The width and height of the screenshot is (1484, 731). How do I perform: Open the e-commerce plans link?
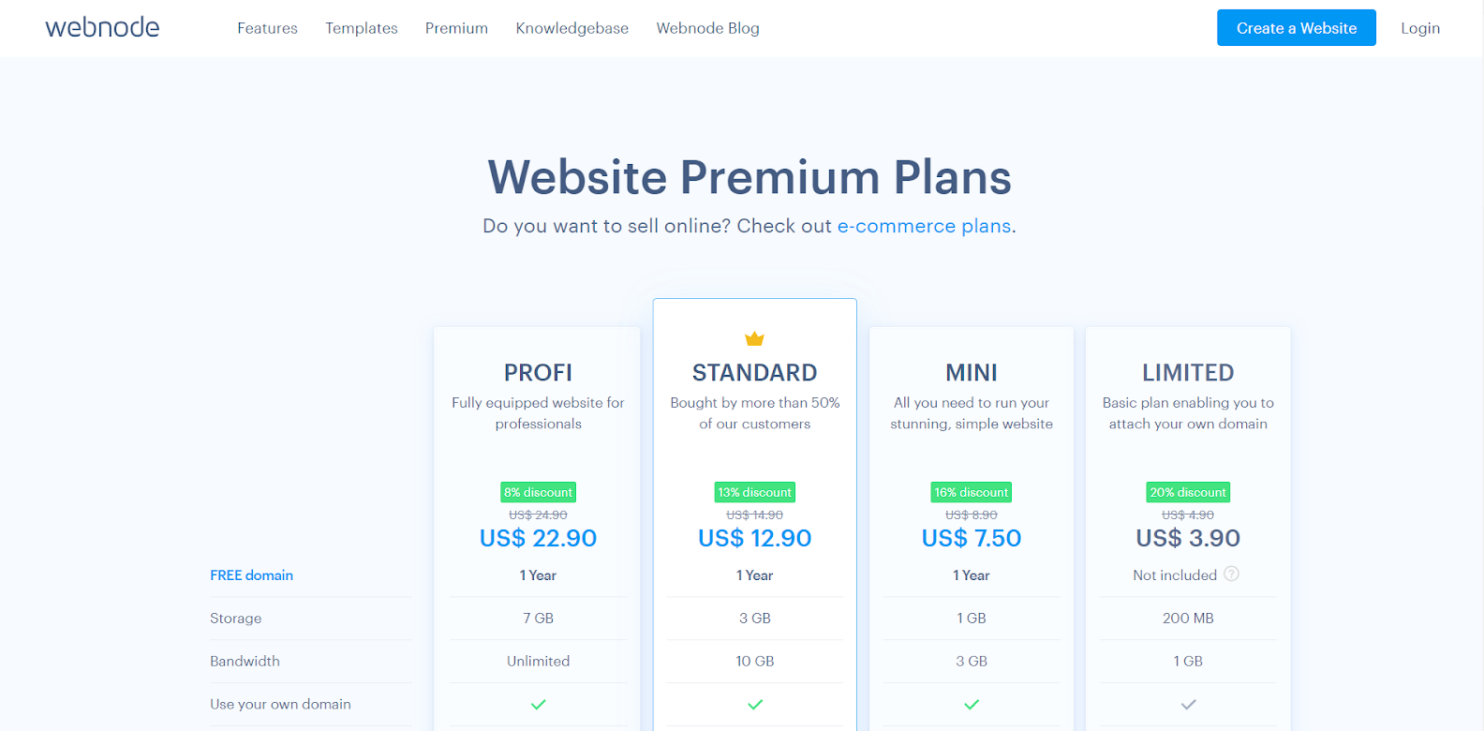tap(923, 226)
